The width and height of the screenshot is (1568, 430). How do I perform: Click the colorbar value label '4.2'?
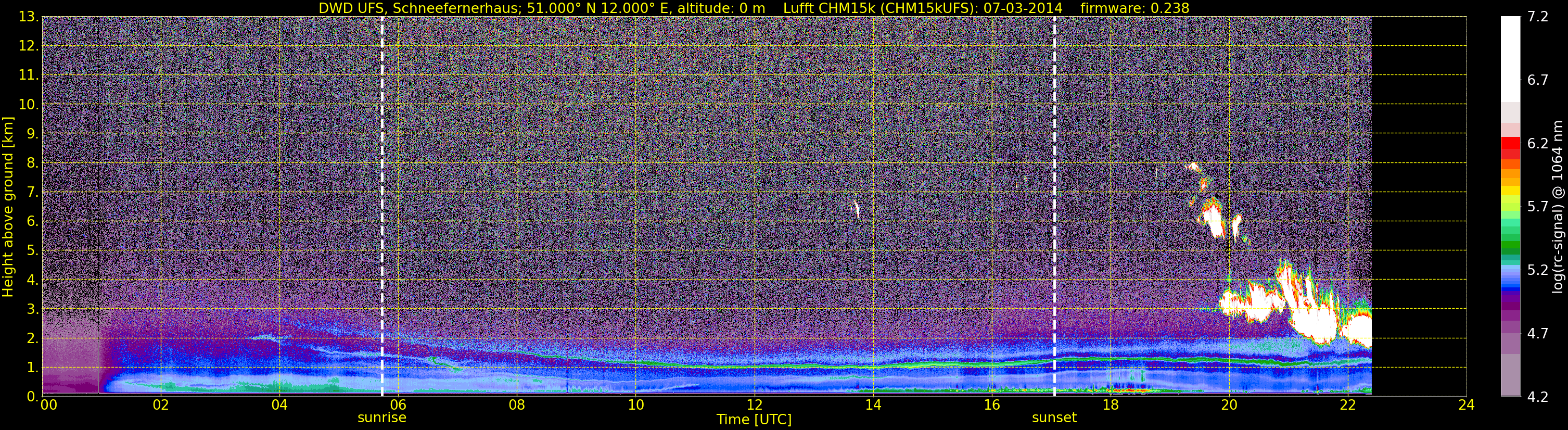coord(1538,397)
